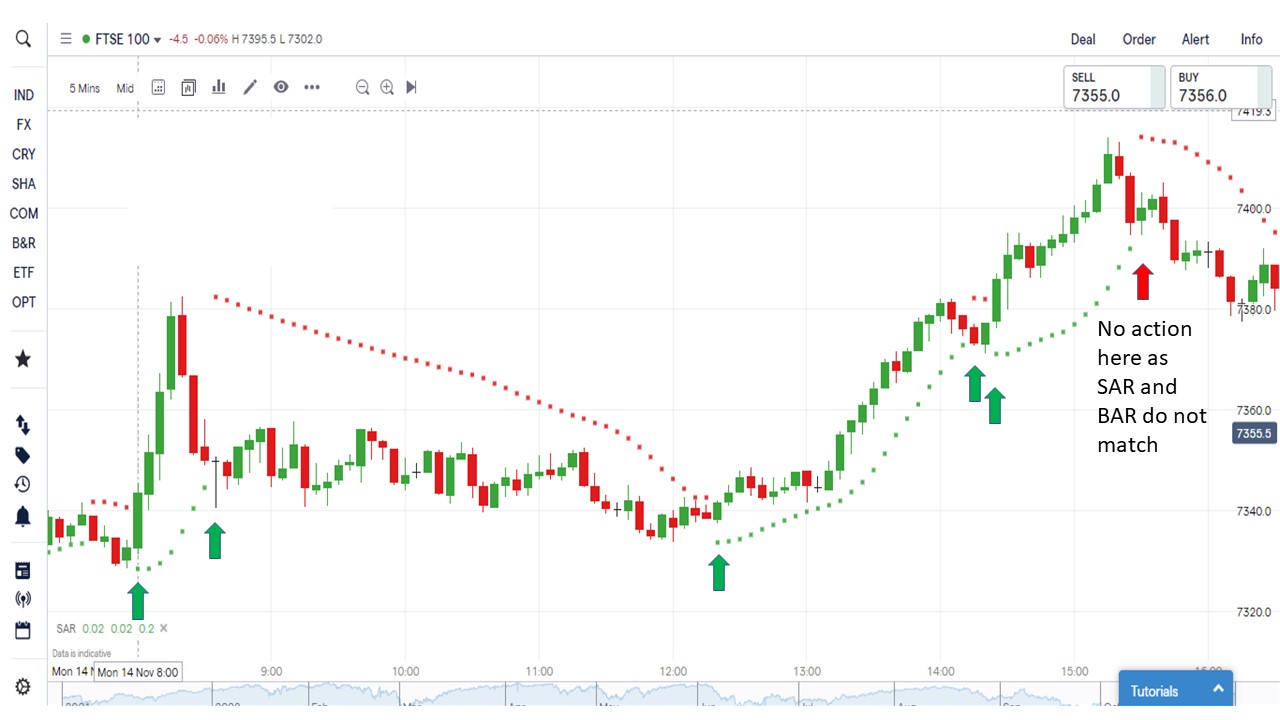This screenshot has height=720, width=1280.
Task: Remove the SAR indicator with its X
Action: [164, 628]
